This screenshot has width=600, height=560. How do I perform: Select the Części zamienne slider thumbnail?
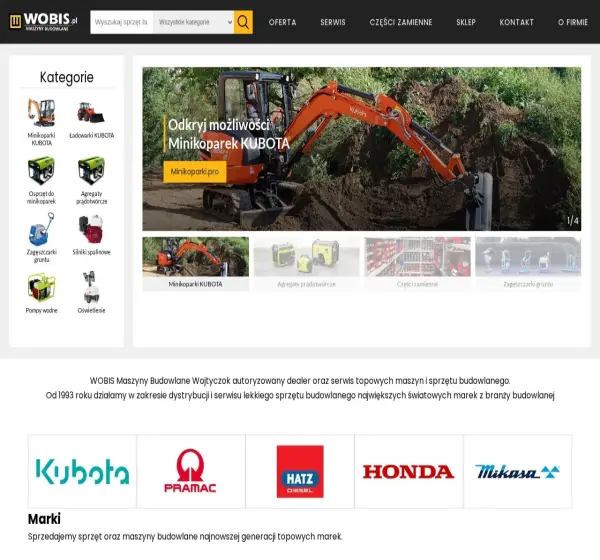point(417,264)
